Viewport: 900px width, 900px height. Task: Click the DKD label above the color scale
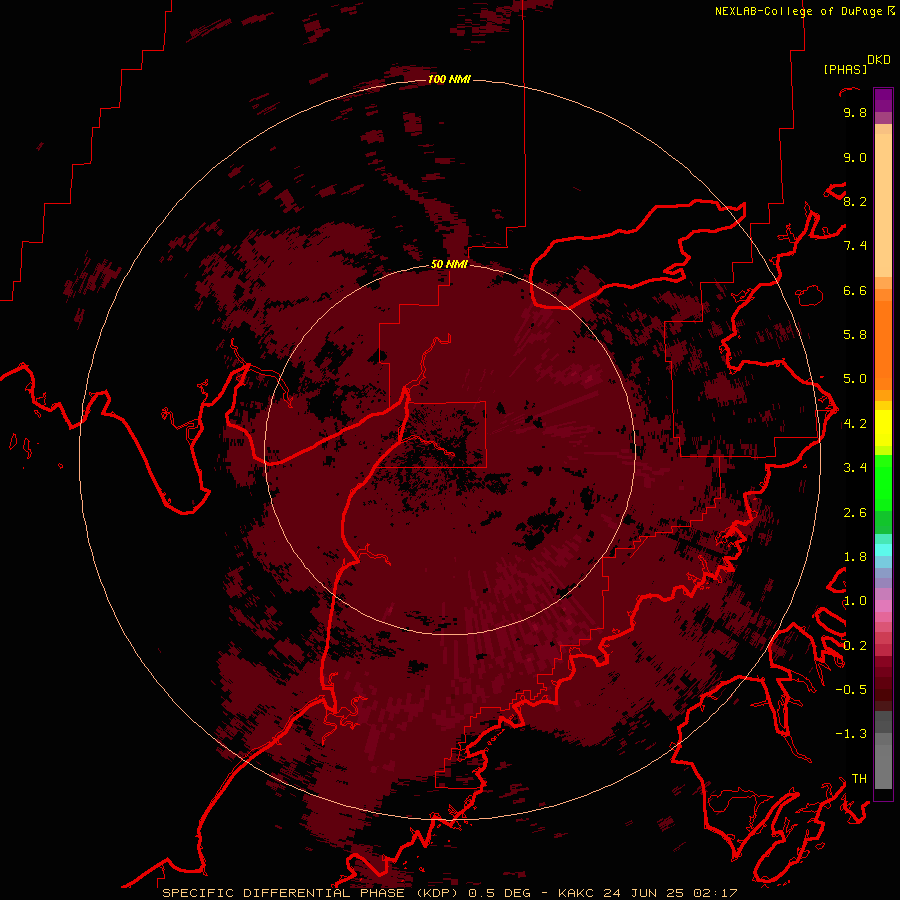tap(879, 60)
